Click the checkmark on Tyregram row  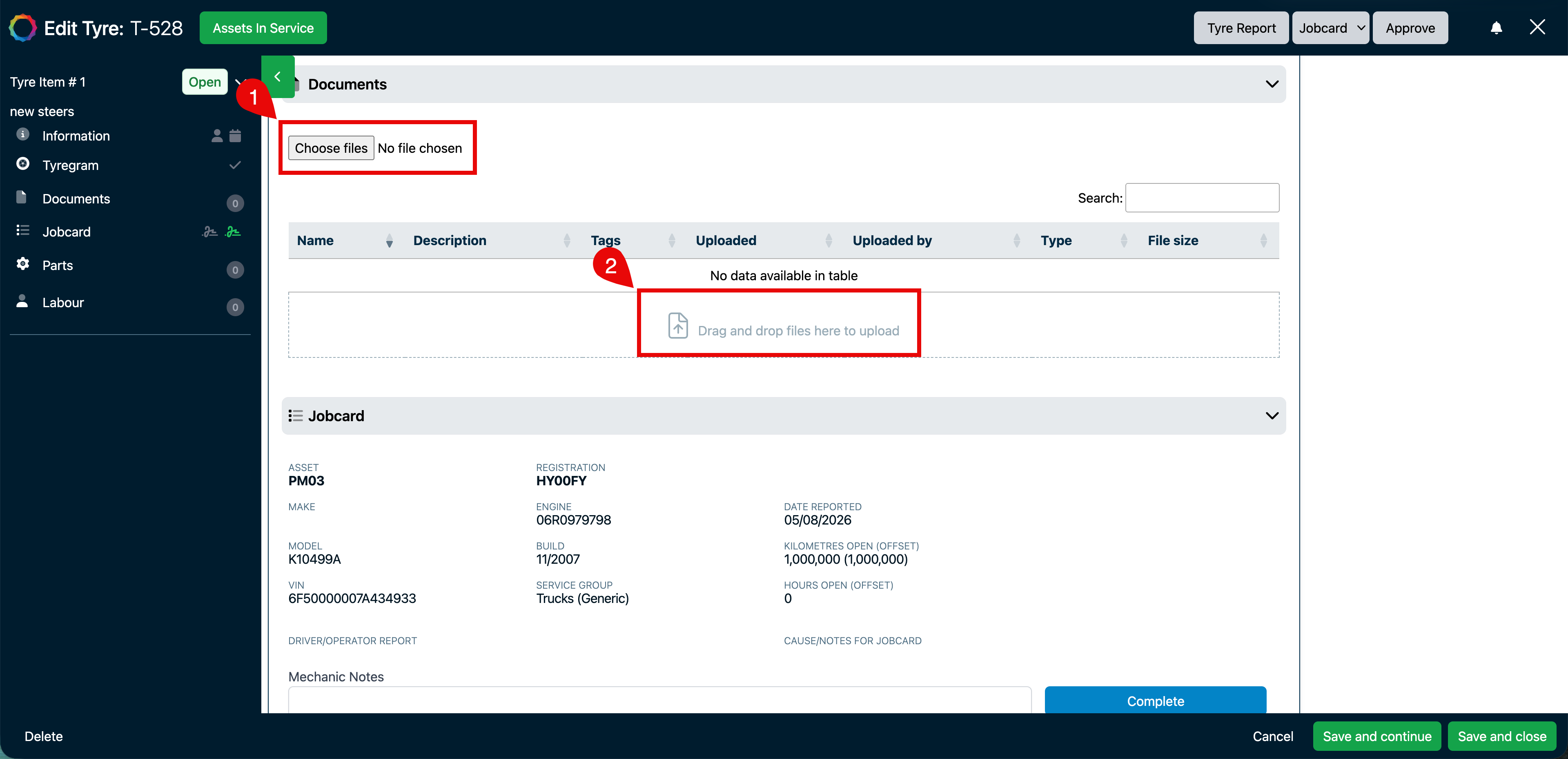235,165
